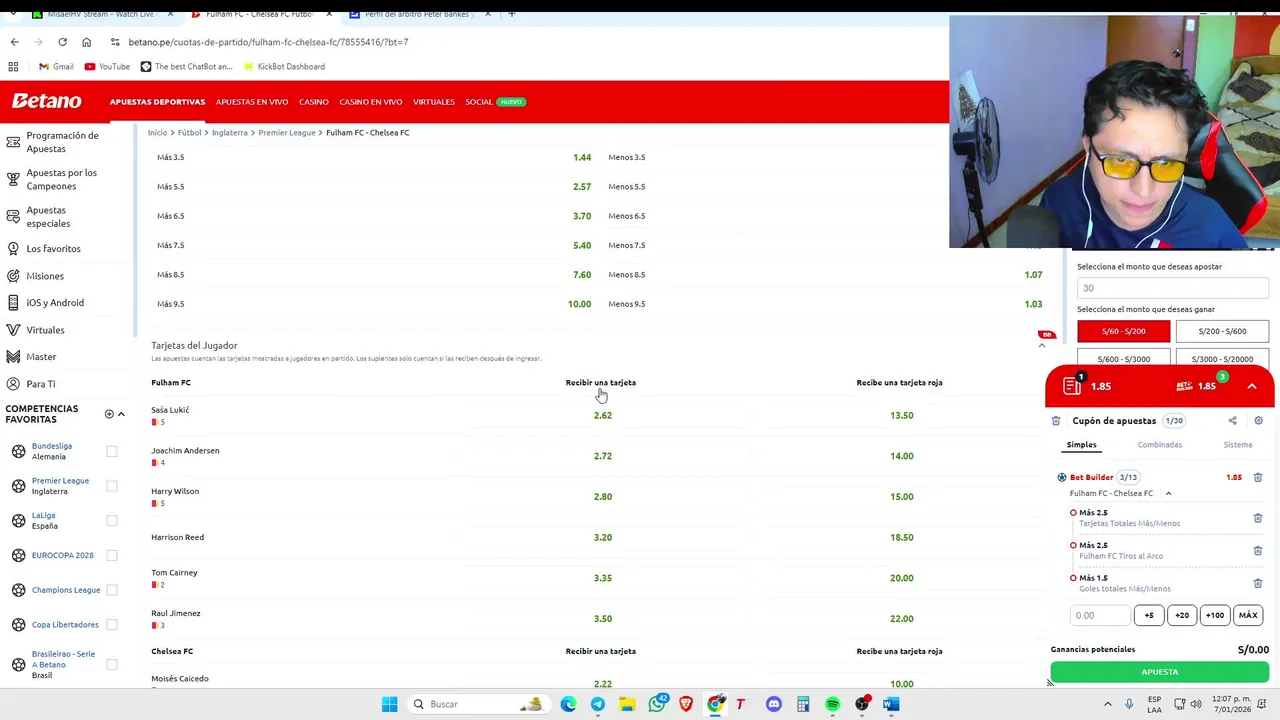Add +5 to the stake
1280x720 pixels.
1149,615
